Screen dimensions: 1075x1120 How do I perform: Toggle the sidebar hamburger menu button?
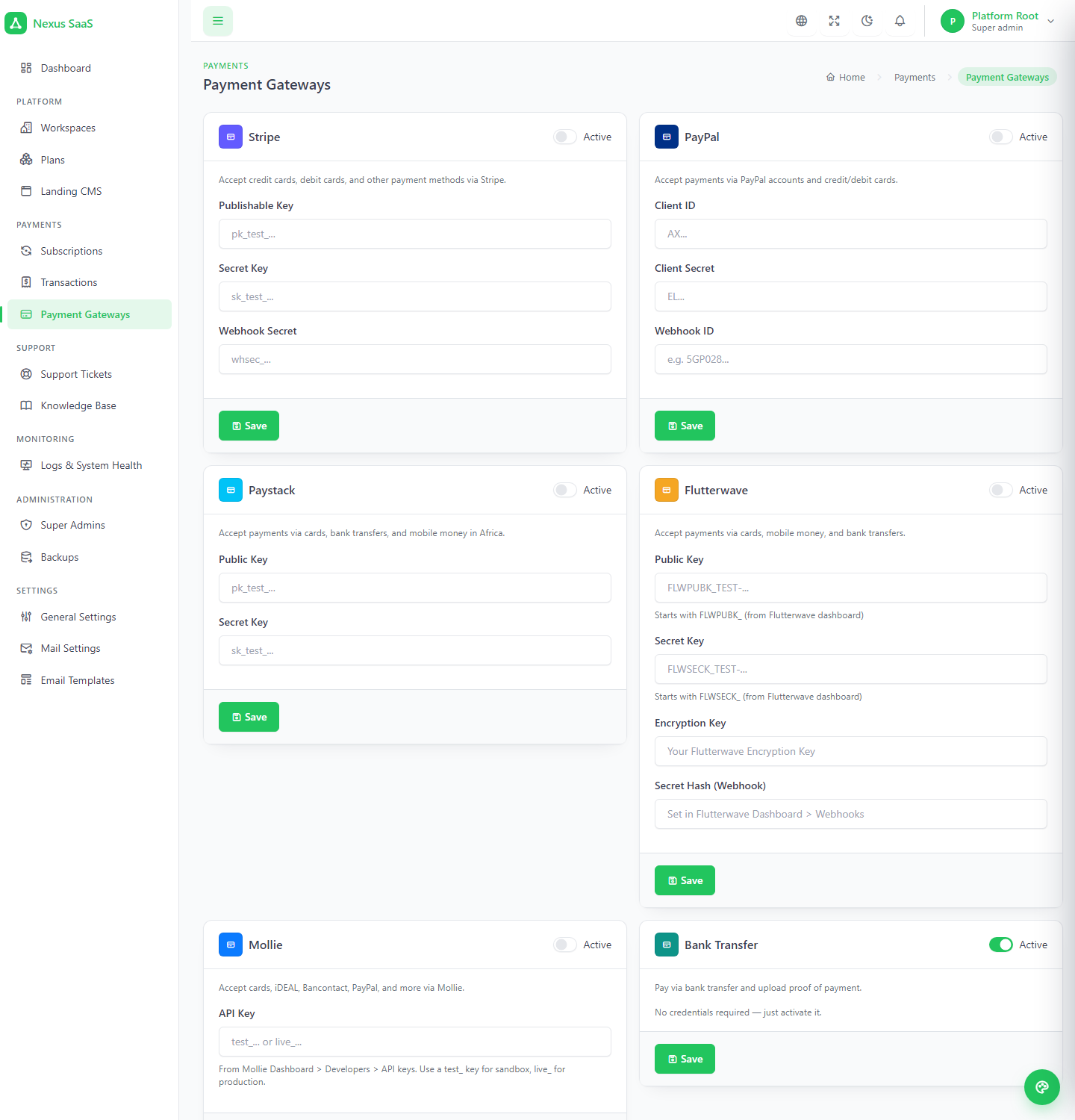pos(218,21)
